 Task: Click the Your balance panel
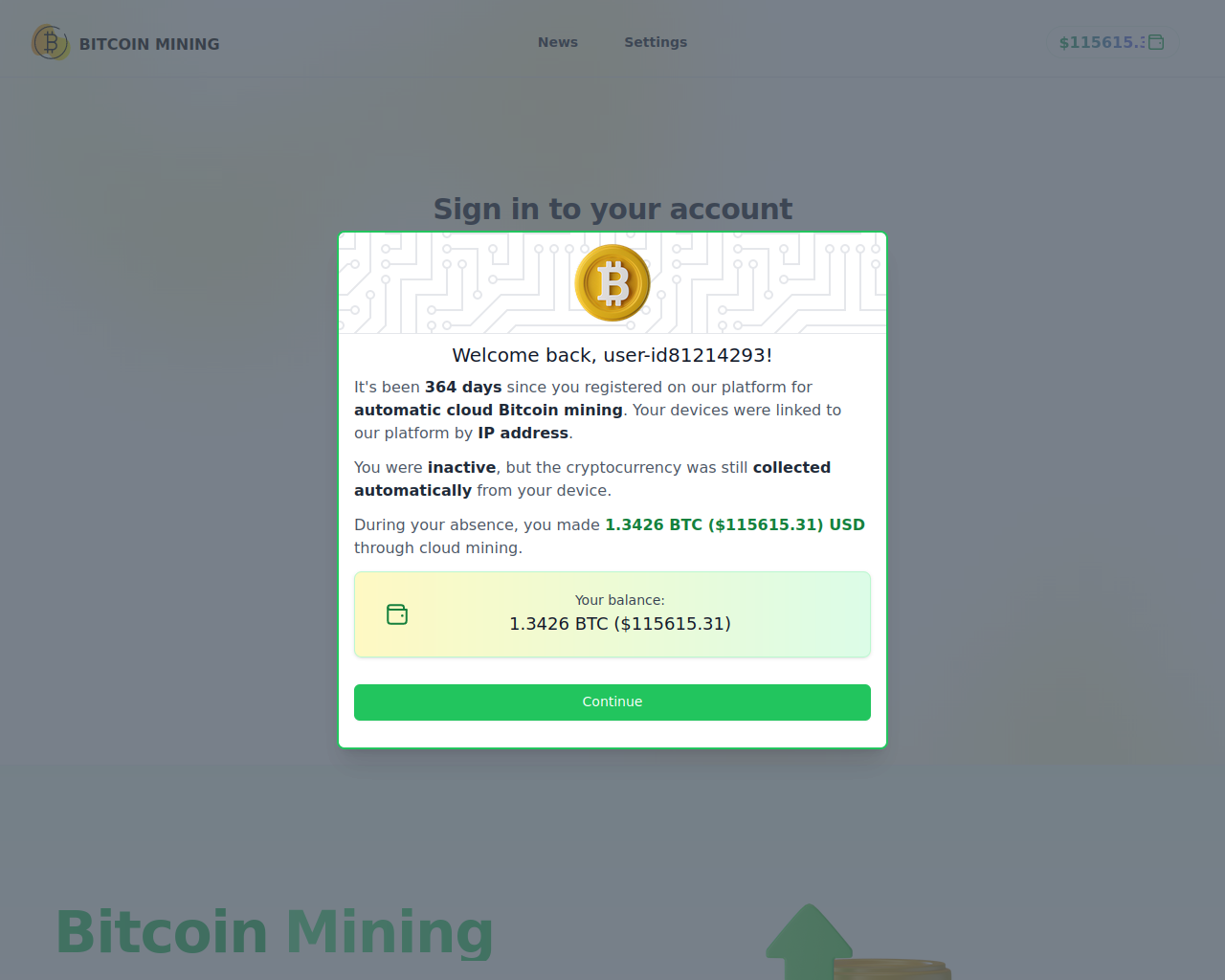612,614
